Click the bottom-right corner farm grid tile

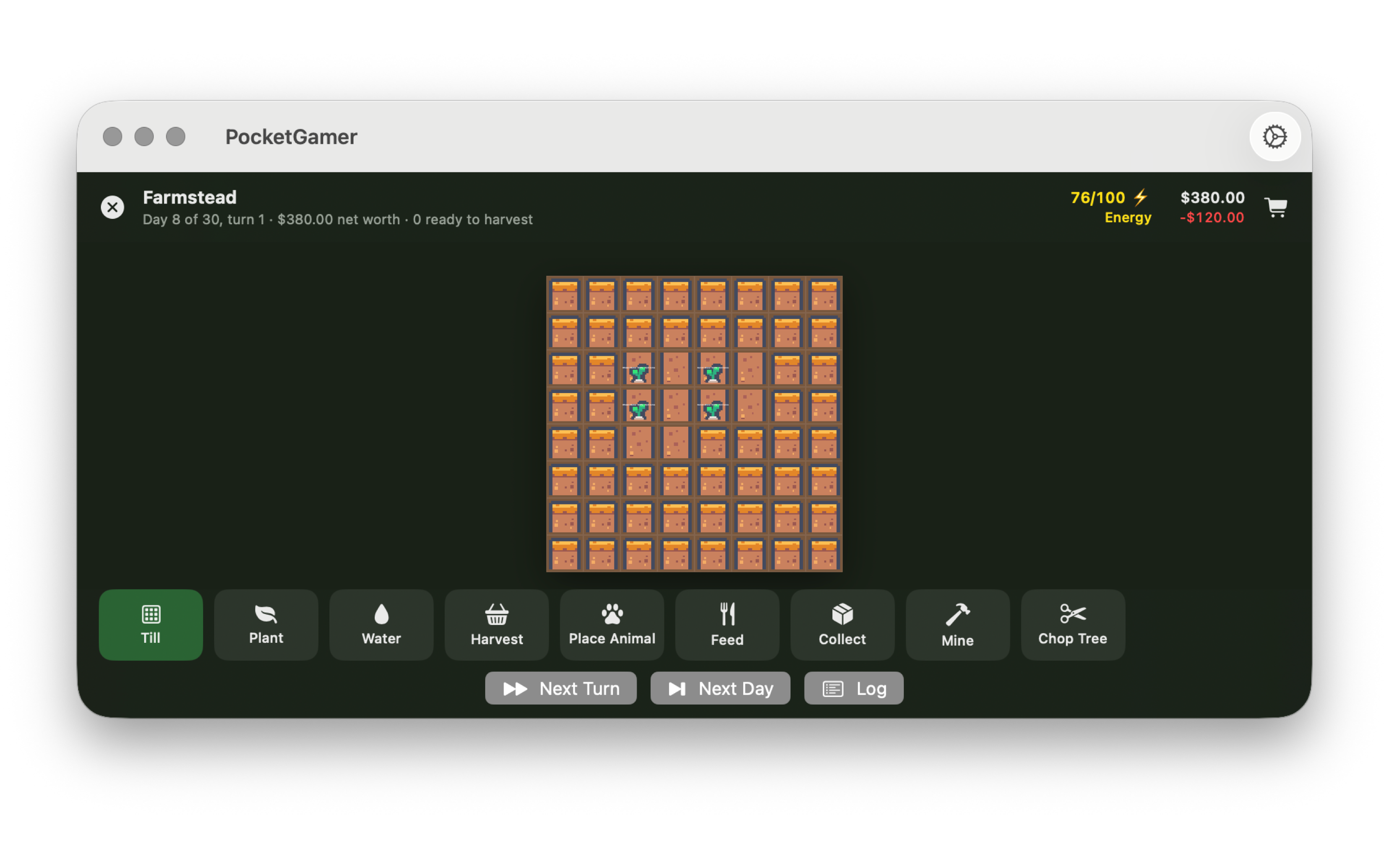click(x=824, y=554)
